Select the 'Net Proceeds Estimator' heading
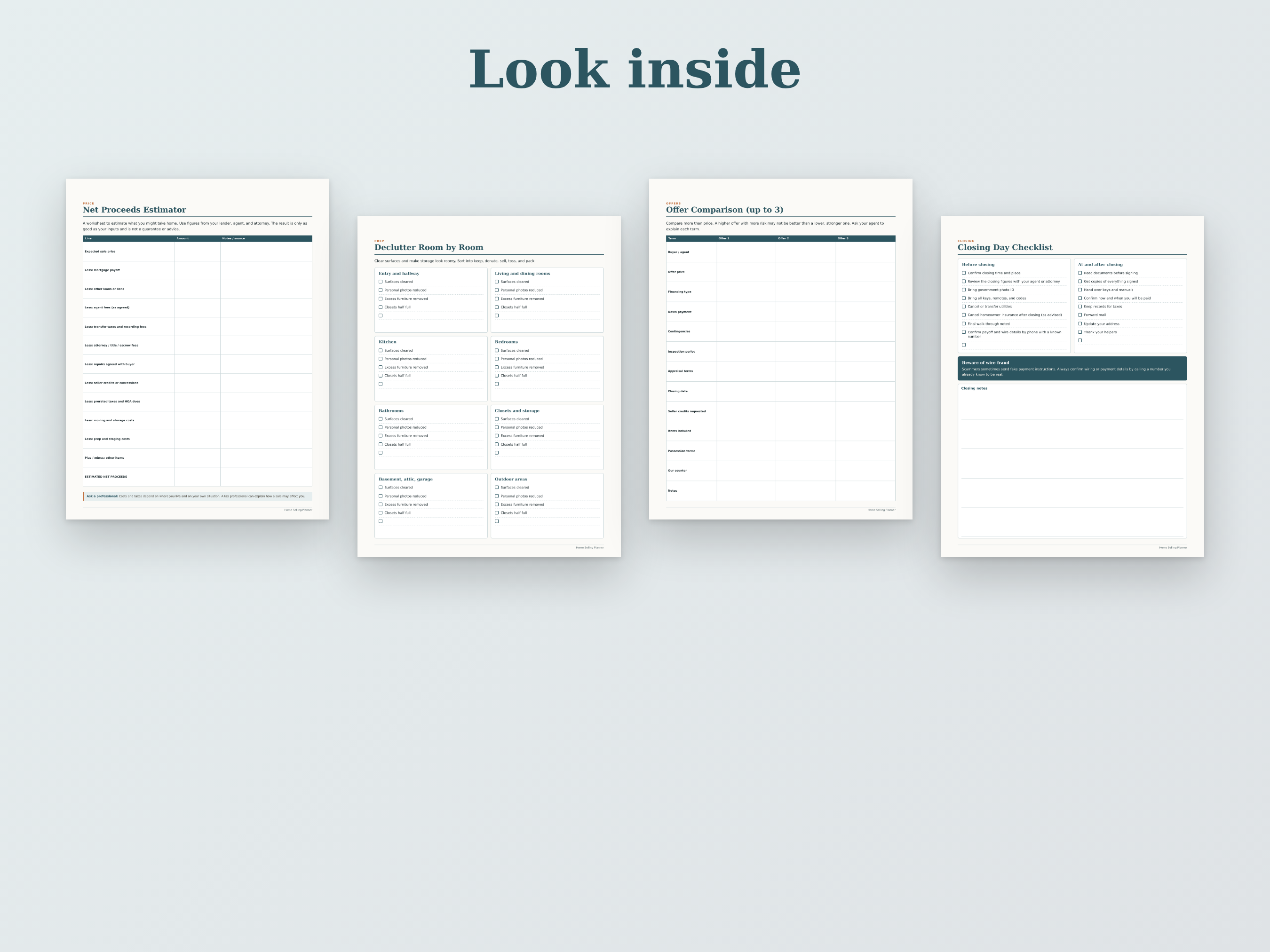1270x952 pixels. tap(135, 210)
